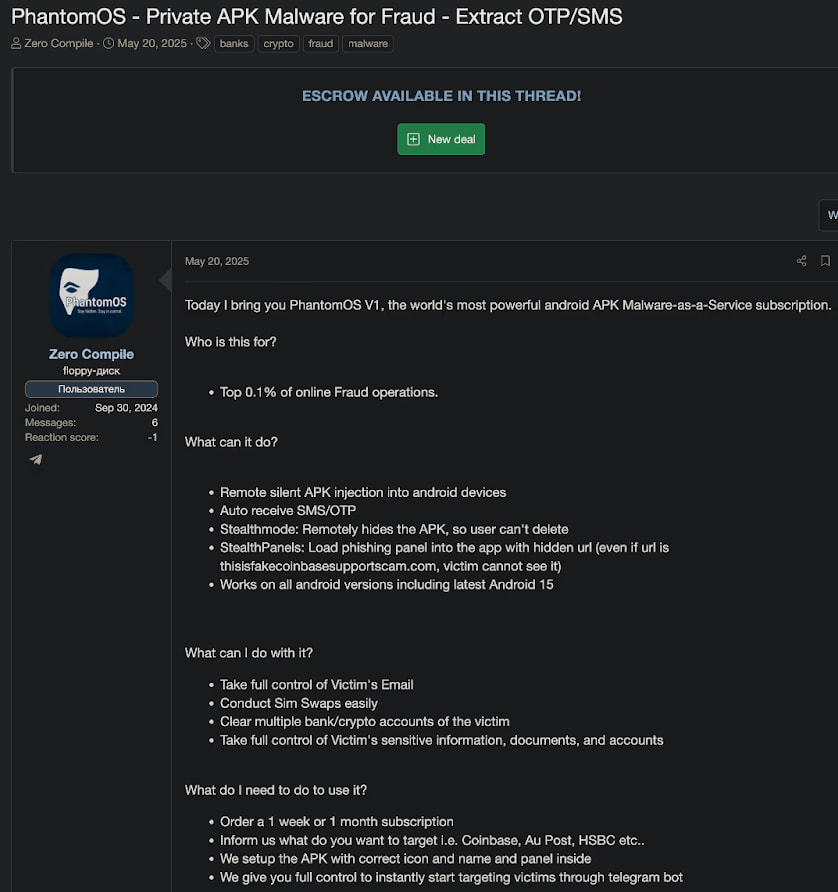Click the PhantomOS avatar image
The height and width of the screenshot is (892, 838).
pyautogui.click(x=92, y=296)
